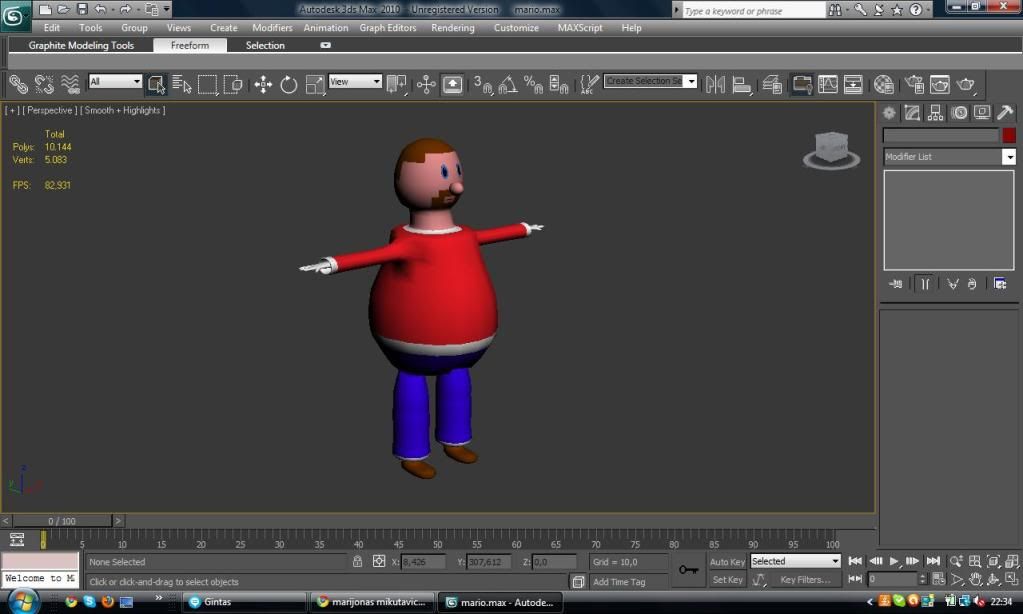This screenshot has height=614, width=1023.
Task: Open the 3ds Max application menu button
Action: click(x=14, y=14)
